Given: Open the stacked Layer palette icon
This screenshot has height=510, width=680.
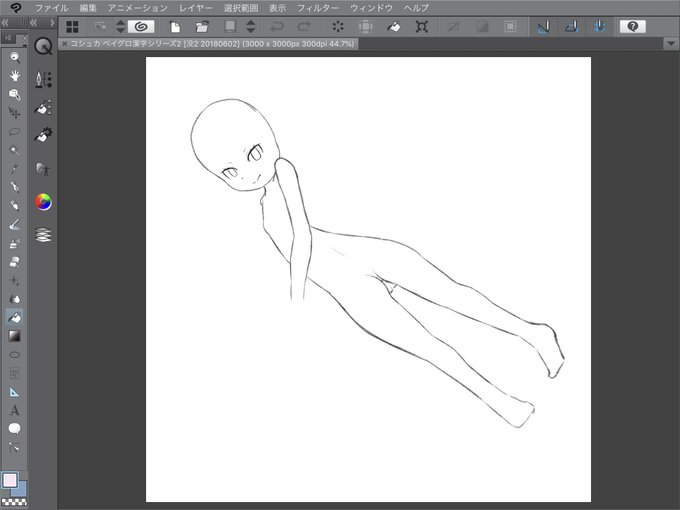Looking at the screenshot, I should [43, 235].
